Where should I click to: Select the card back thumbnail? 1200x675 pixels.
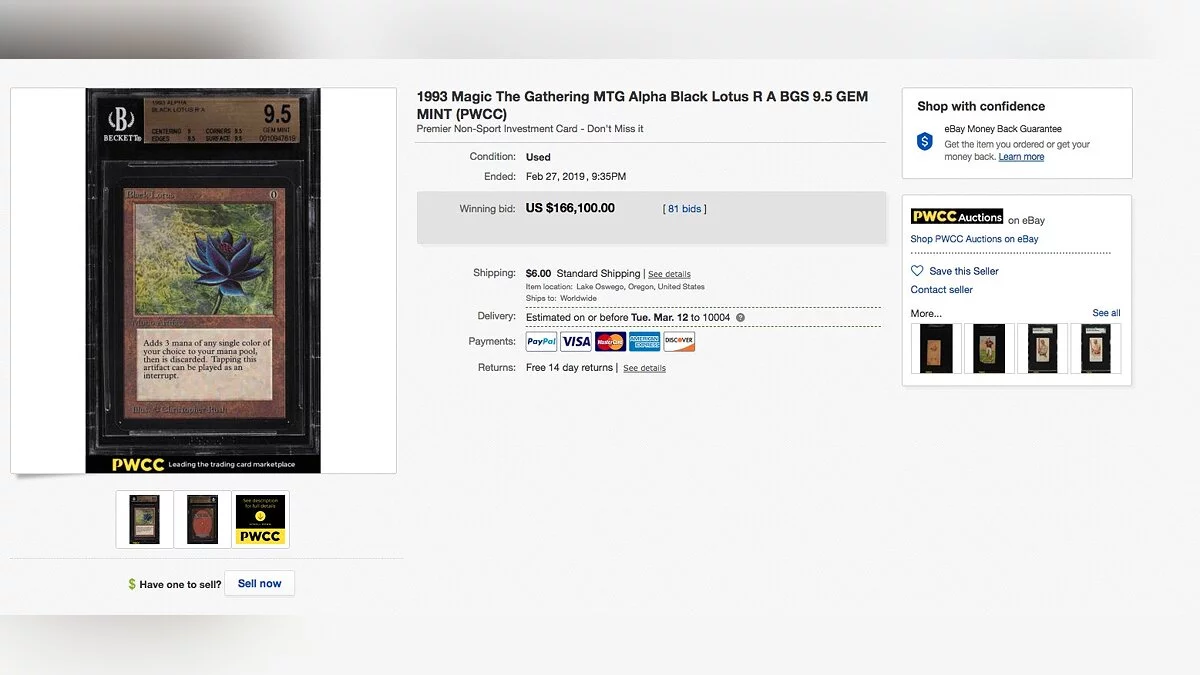pyautogui.click(x=202, y=519)
